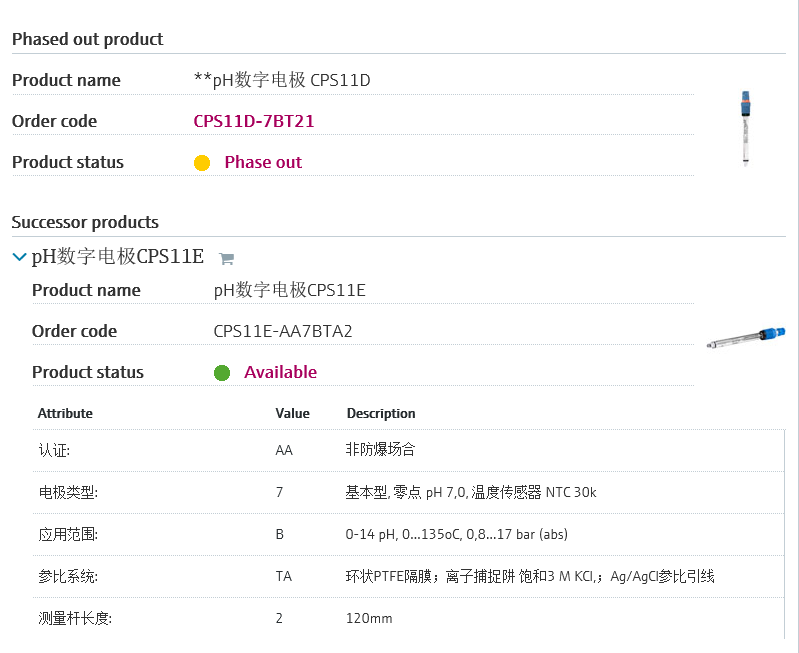Viewport: 799px width, 653px height.
Task: Click the green Available status dot
Action: pos(222,373)
